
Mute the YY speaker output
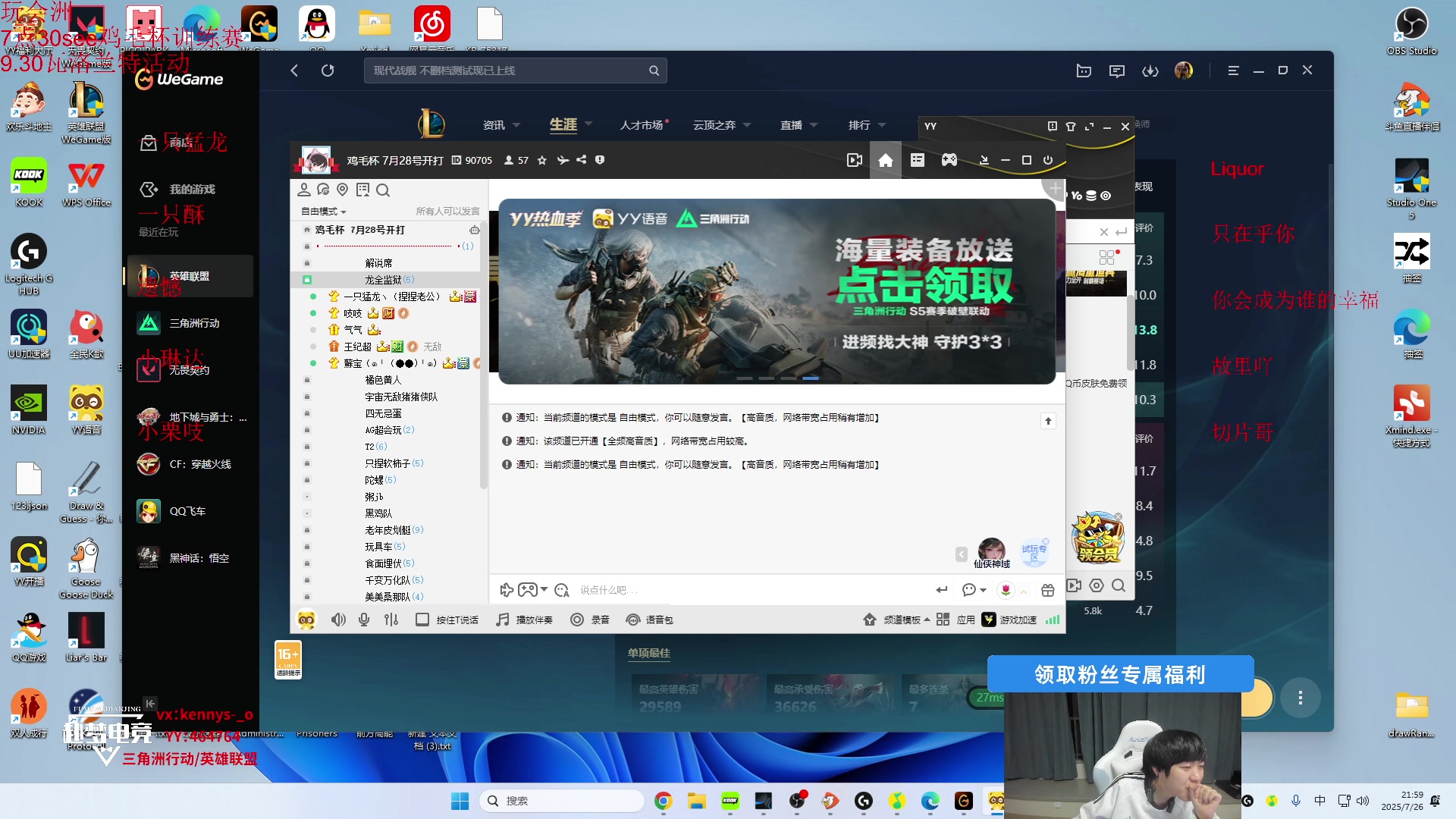(x=338, y=620)
